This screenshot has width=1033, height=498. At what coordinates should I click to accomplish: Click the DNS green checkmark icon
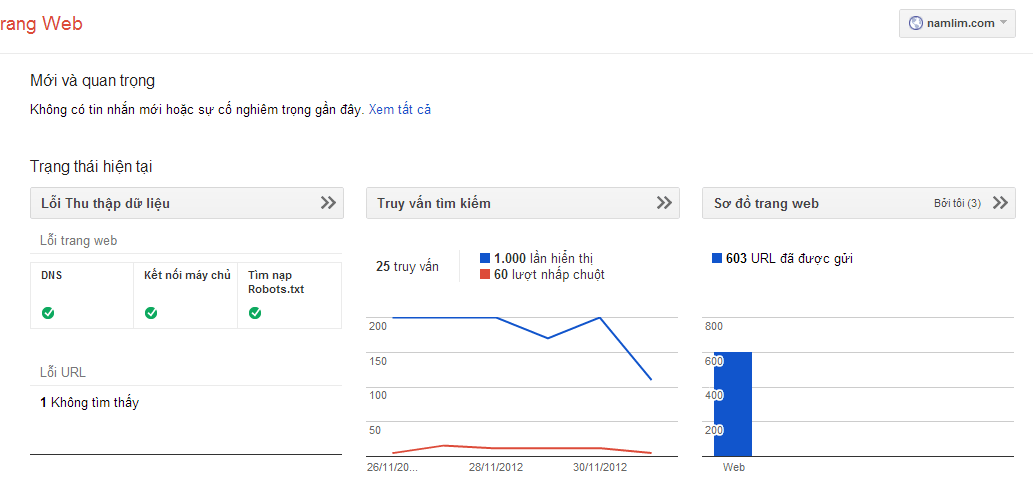coord(48,313)
